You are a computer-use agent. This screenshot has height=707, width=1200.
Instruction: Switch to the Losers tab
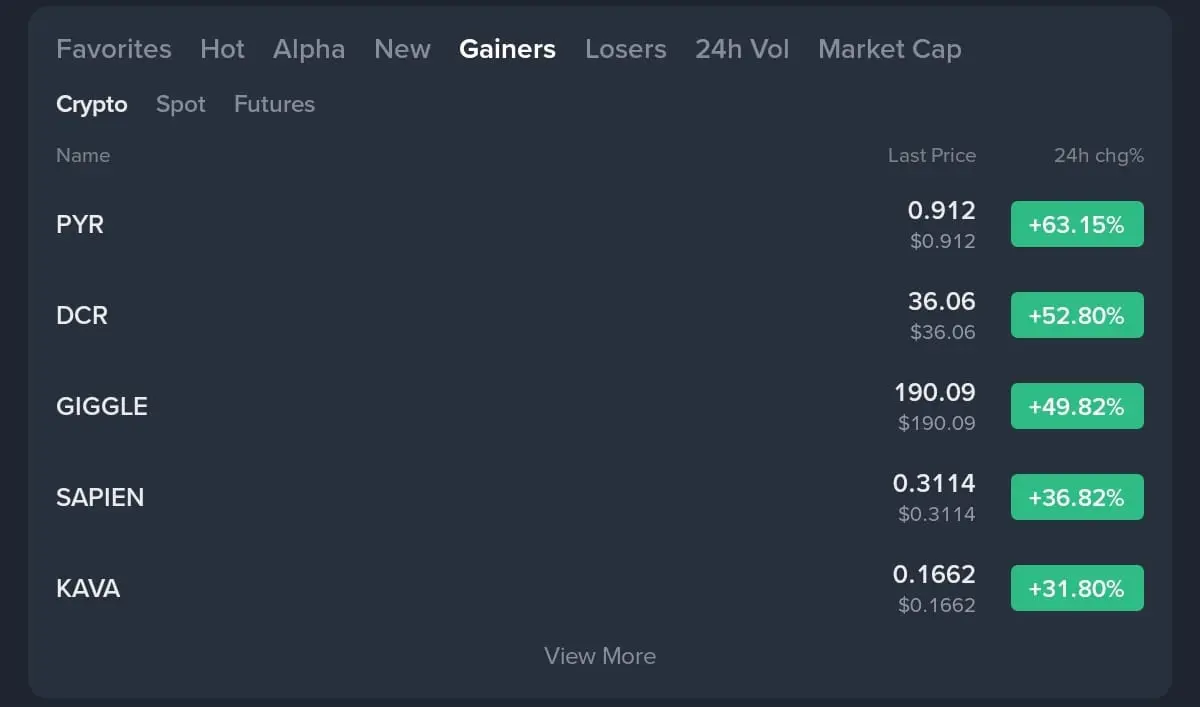pos(625,49)
